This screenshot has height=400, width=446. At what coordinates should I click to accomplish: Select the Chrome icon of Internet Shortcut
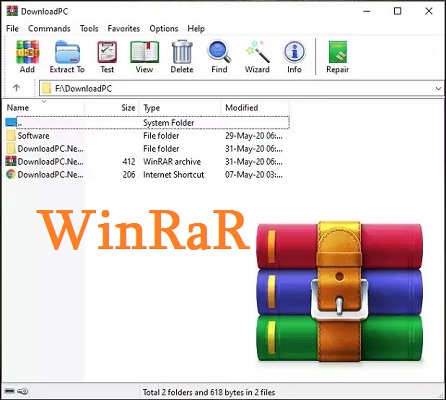coord(11,174)
